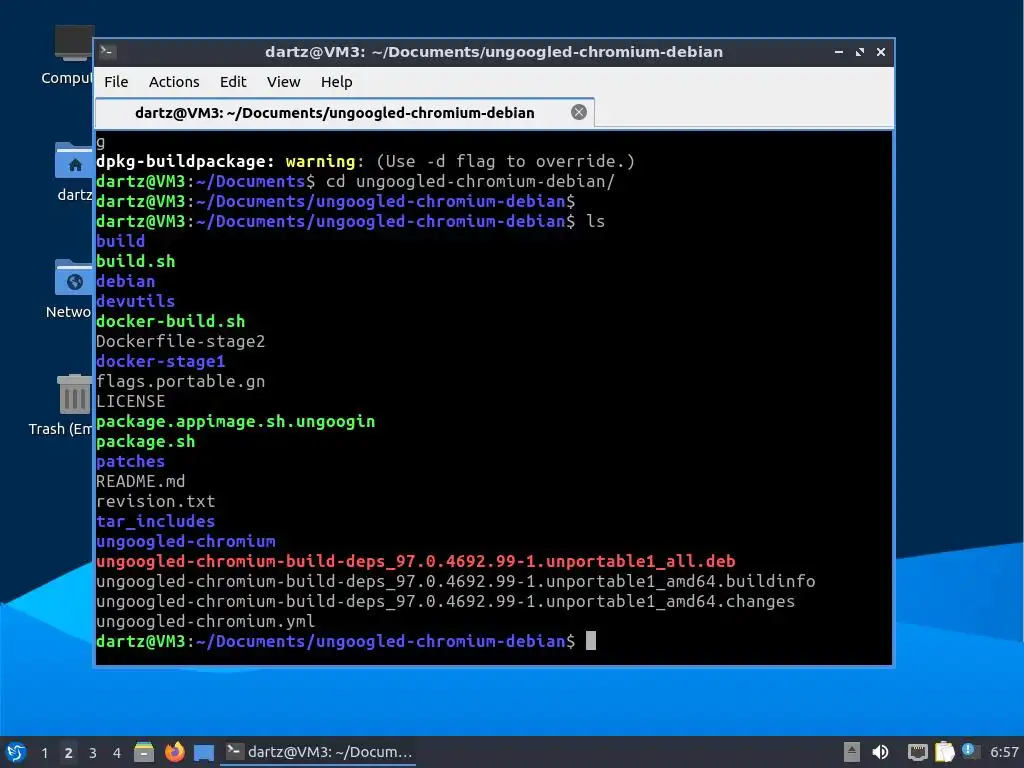Screen dimensions: 1024x768
Task: Open the Actions menu in the terminal
Action: [174, 82]
